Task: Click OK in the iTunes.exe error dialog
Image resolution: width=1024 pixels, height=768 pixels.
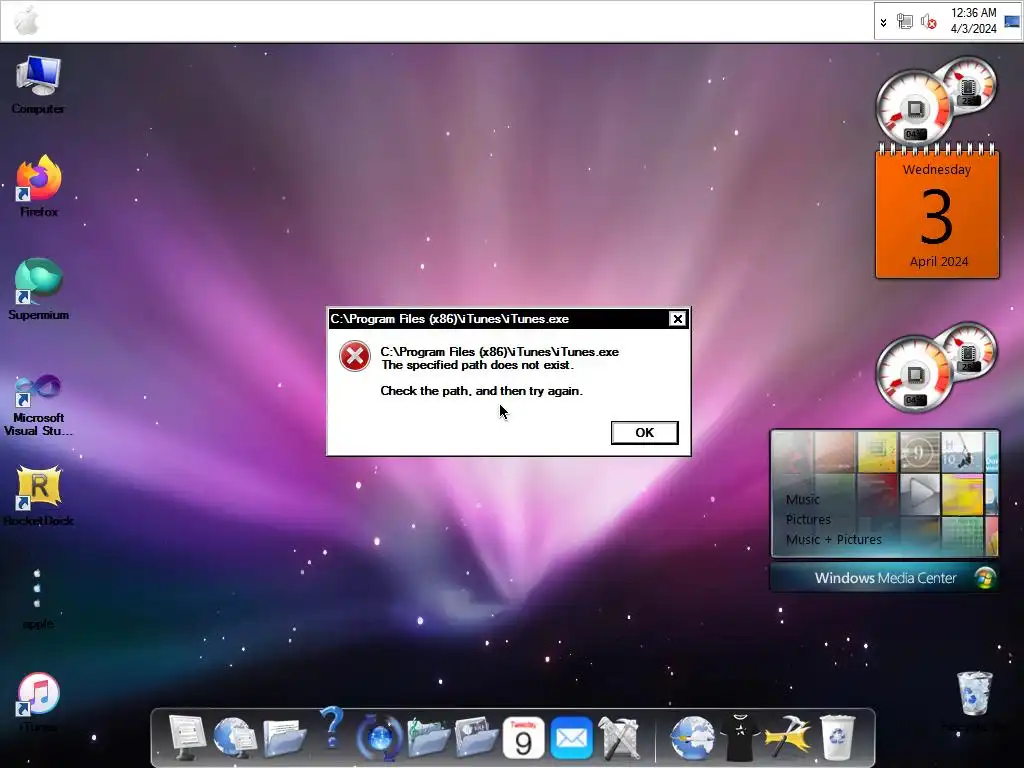Action: [x=645, y=432]
